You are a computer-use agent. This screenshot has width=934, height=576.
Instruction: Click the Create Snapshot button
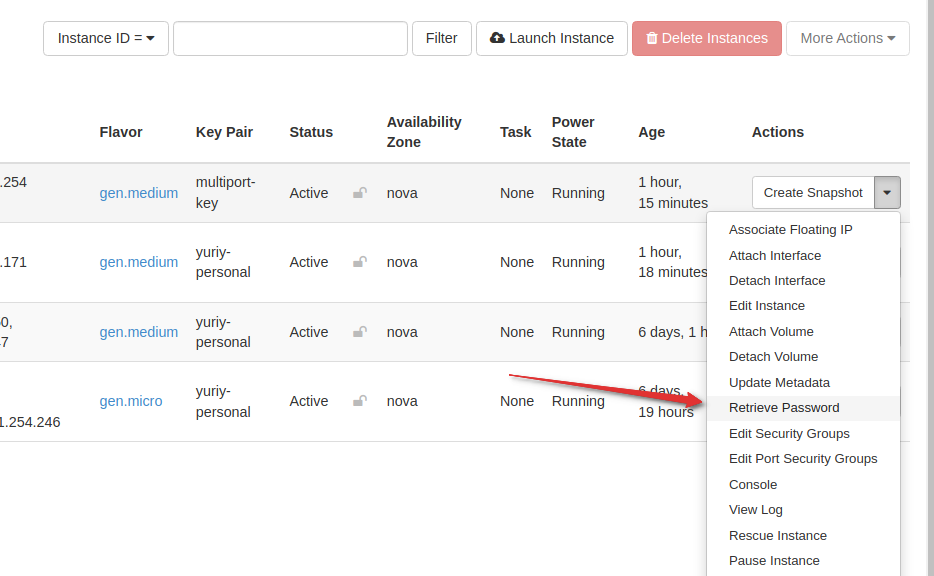tap(812, 193)
